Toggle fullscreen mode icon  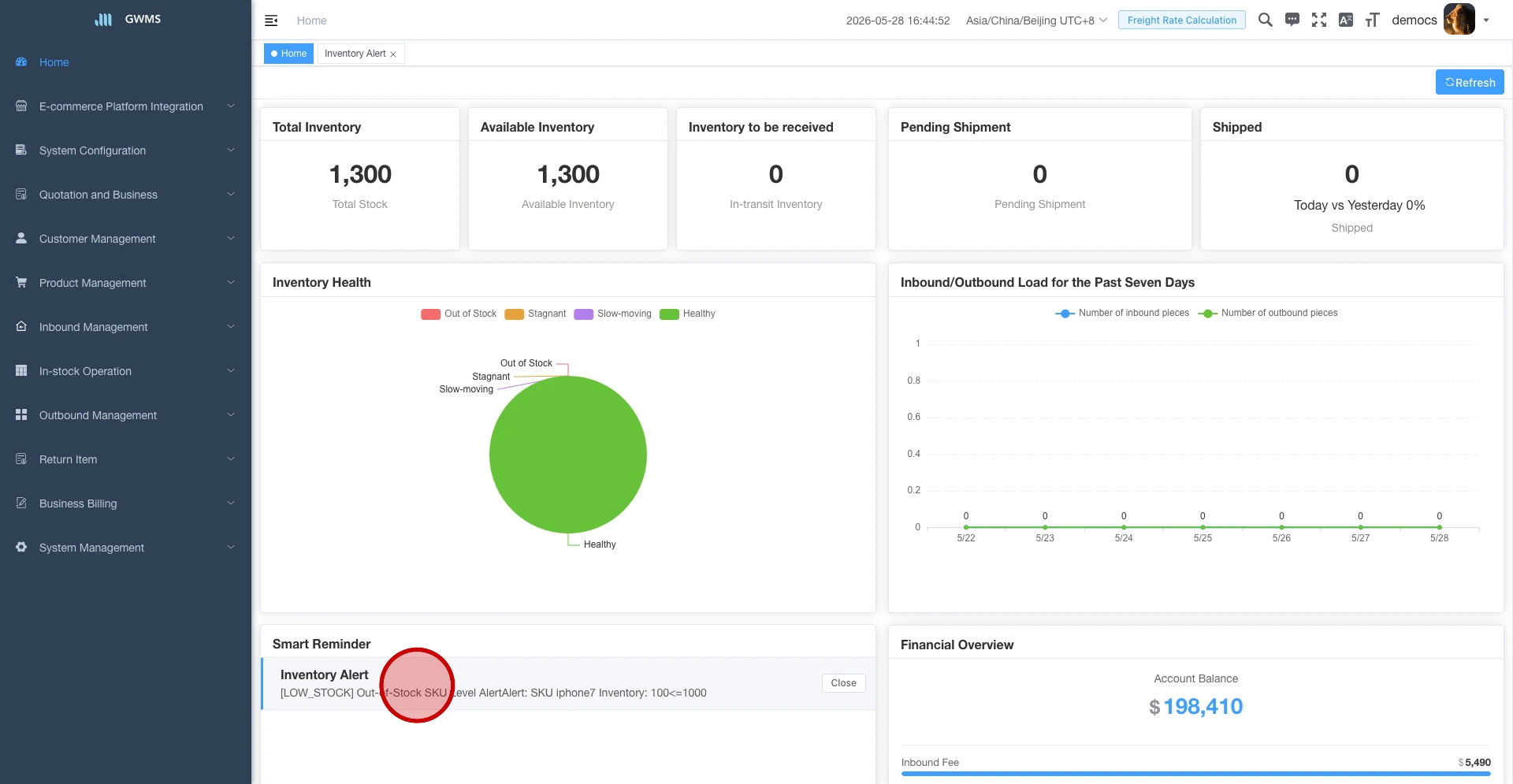coord(1319,20)
